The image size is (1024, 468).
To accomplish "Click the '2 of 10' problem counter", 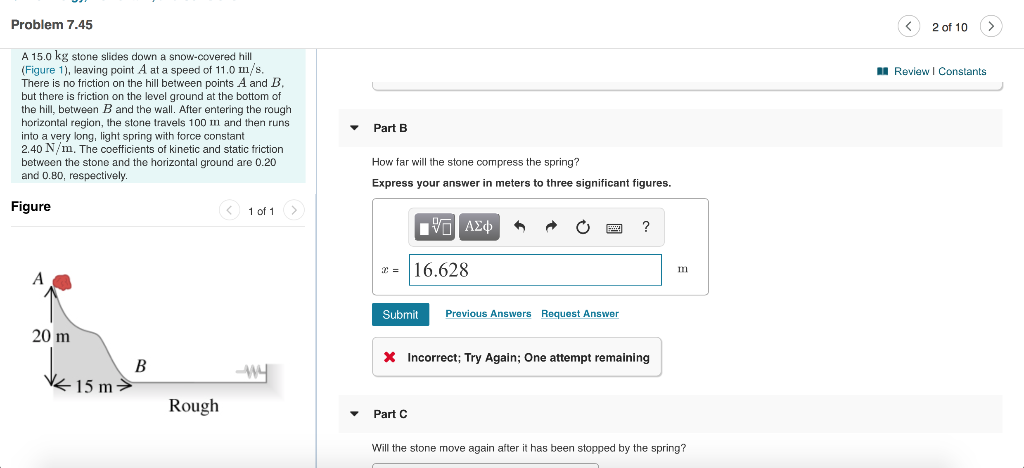I will coord(950,27).
